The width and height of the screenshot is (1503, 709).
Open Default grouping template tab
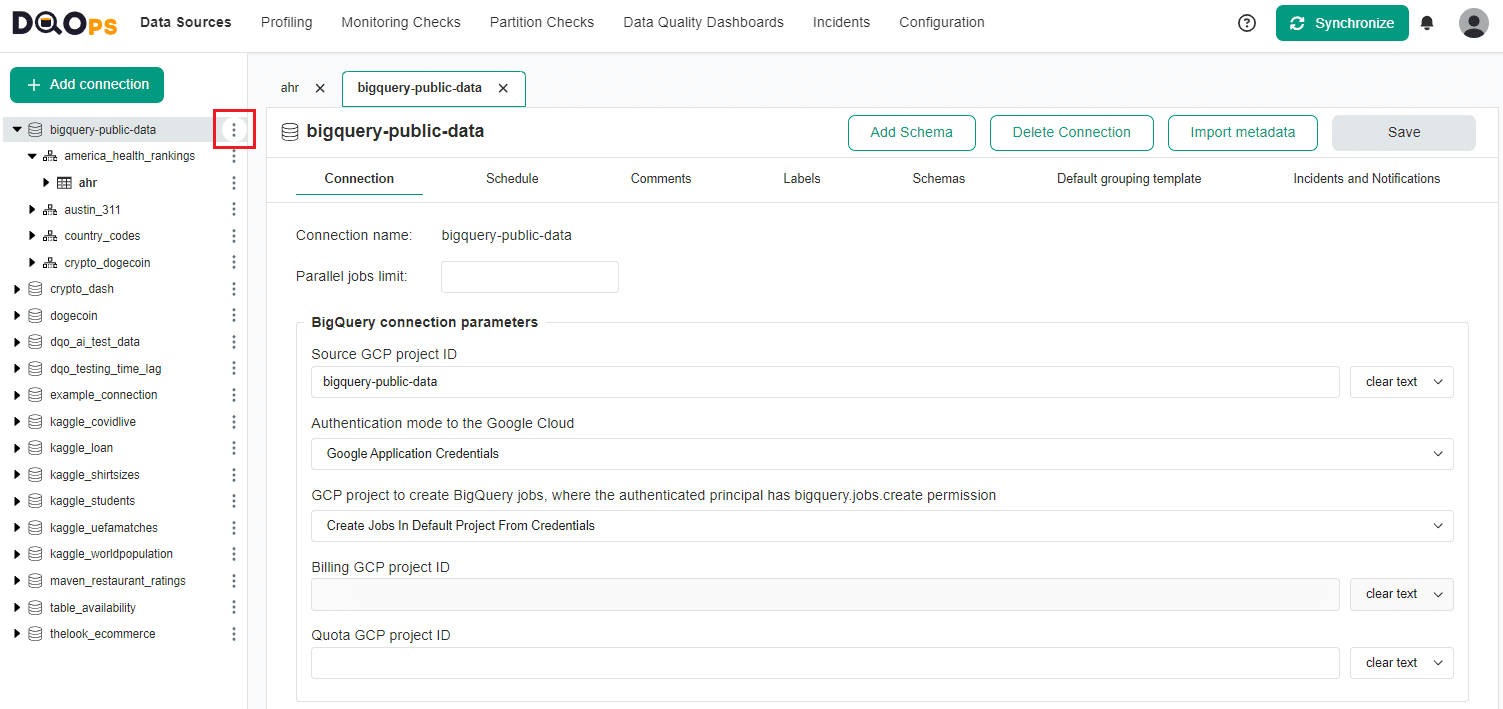tap(1129, 179)
